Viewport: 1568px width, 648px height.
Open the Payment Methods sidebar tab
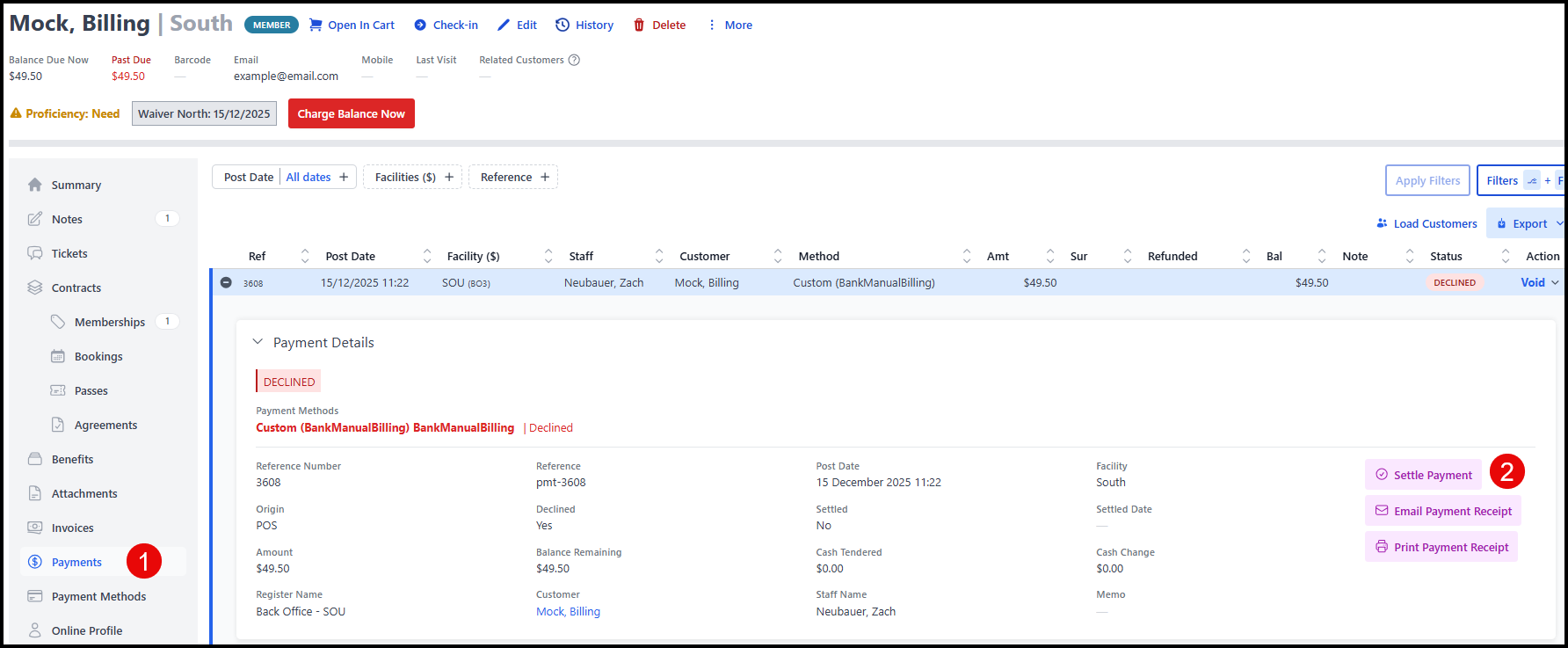98,596
